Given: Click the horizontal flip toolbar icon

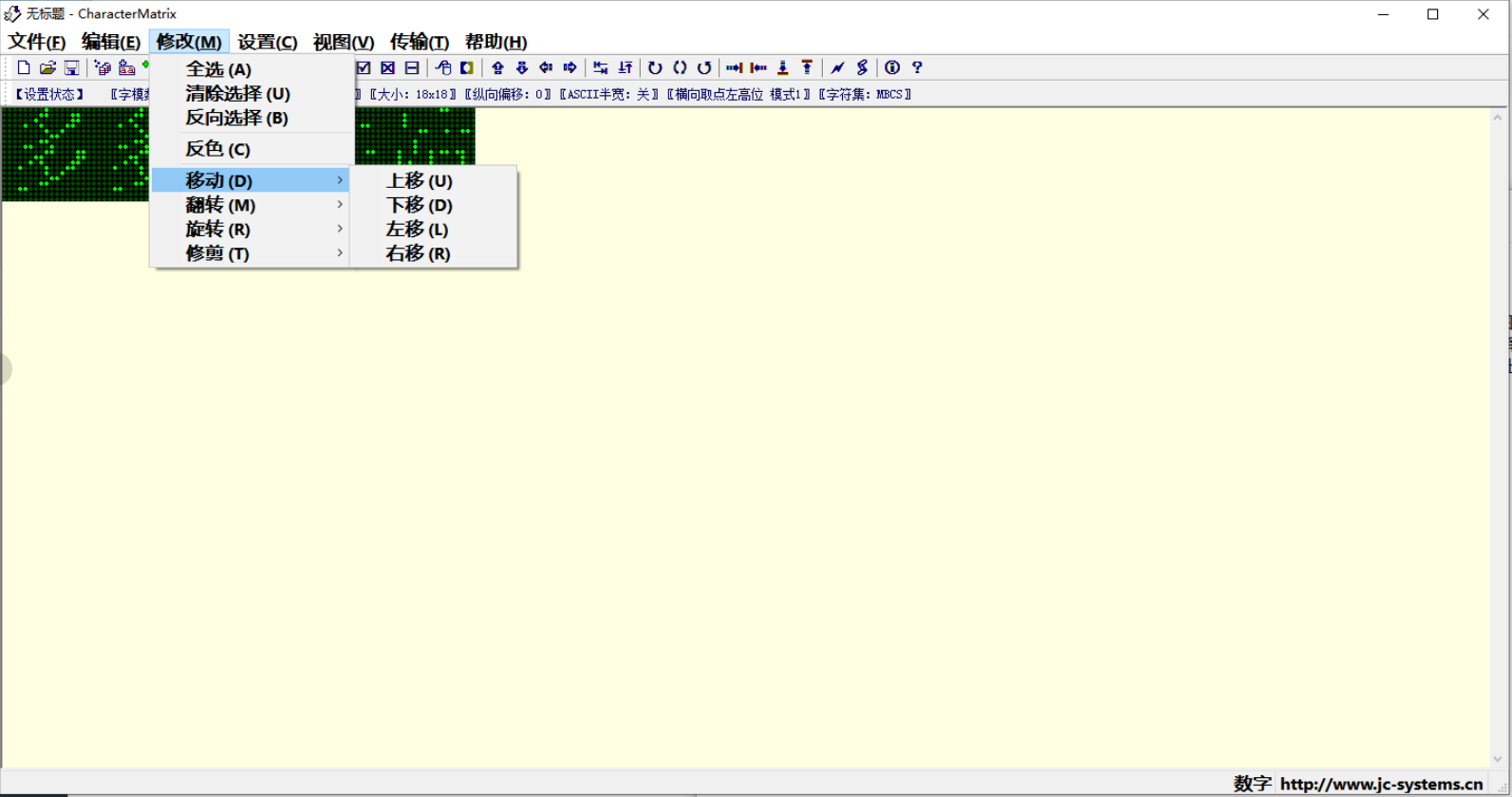Looking at the screenshot, I should click(601, 67).
